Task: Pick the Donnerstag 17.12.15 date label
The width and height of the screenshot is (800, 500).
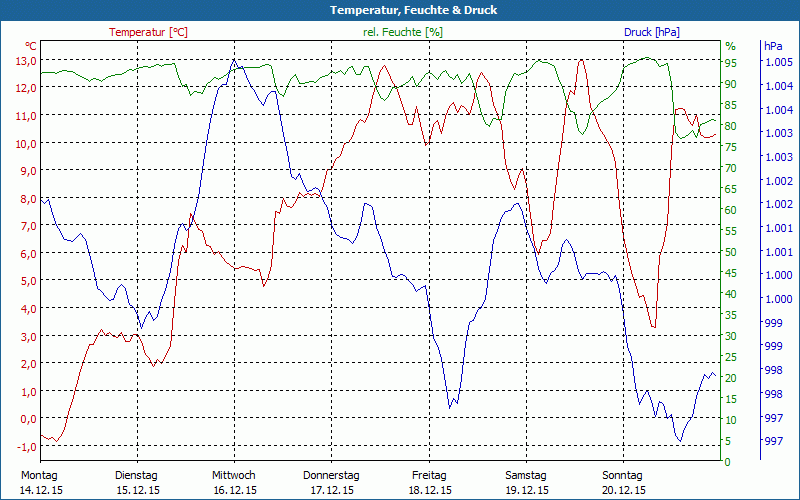Action: (x=331, y=482)
